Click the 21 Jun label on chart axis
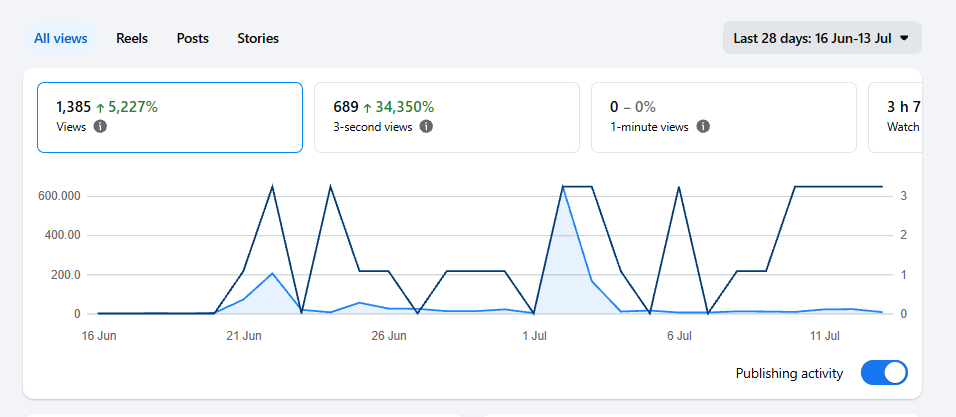Viewport: 956px width, 417px height. [x=244, y=336]
